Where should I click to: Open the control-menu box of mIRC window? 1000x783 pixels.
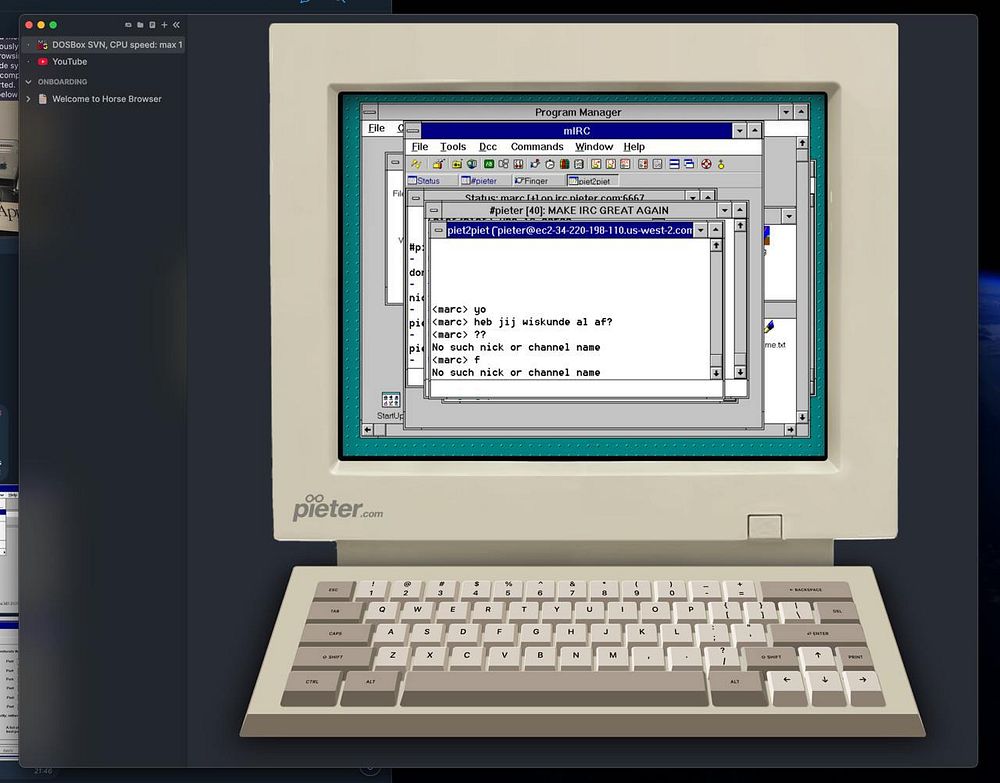(413, 131)
